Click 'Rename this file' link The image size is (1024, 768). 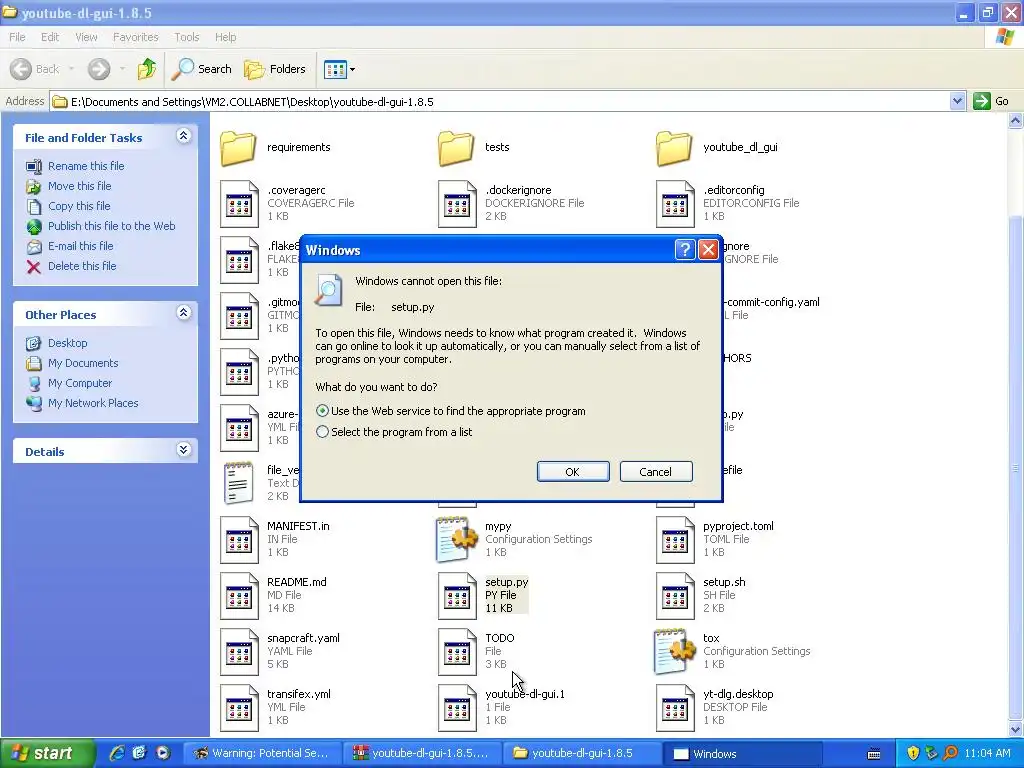tap(86, 166)
